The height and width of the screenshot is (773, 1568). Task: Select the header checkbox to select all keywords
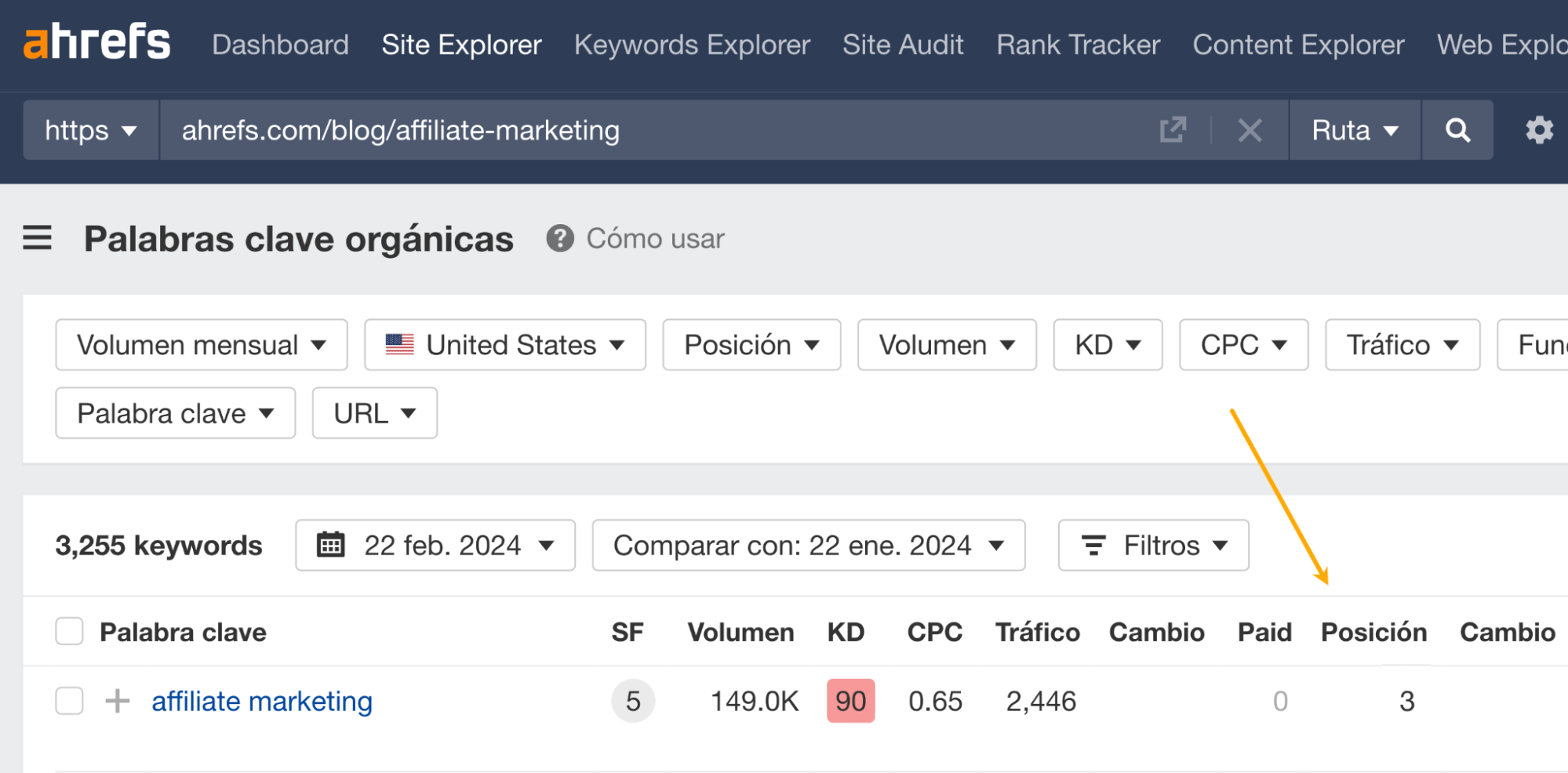pyautogui.click(x=69, y=631)
